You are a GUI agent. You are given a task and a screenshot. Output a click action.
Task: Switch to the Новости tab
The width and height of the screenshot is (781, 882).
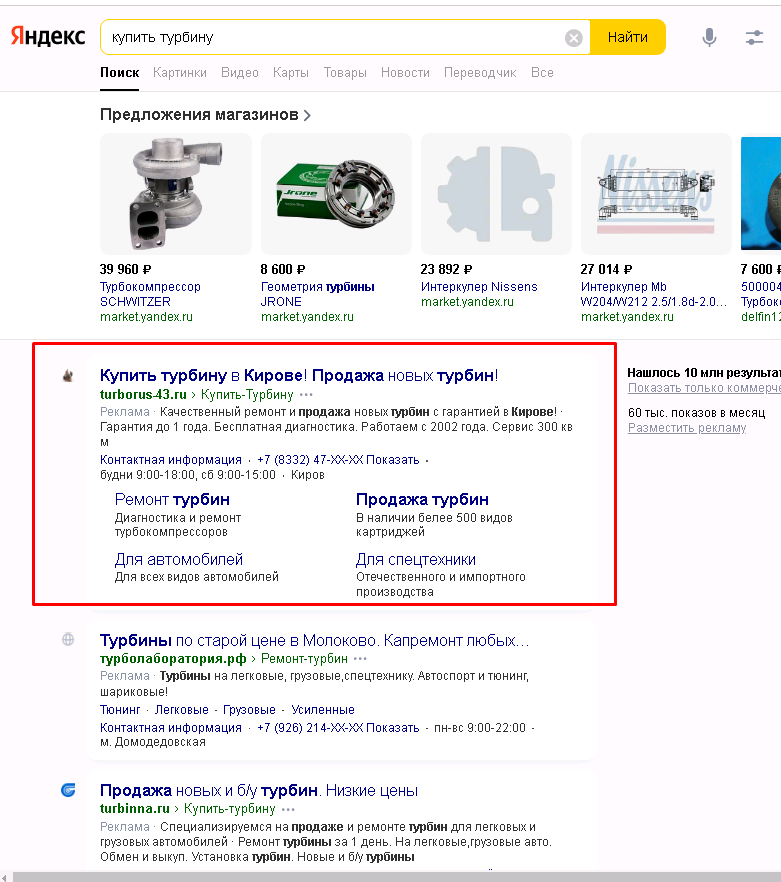click(x=405, y=73)
